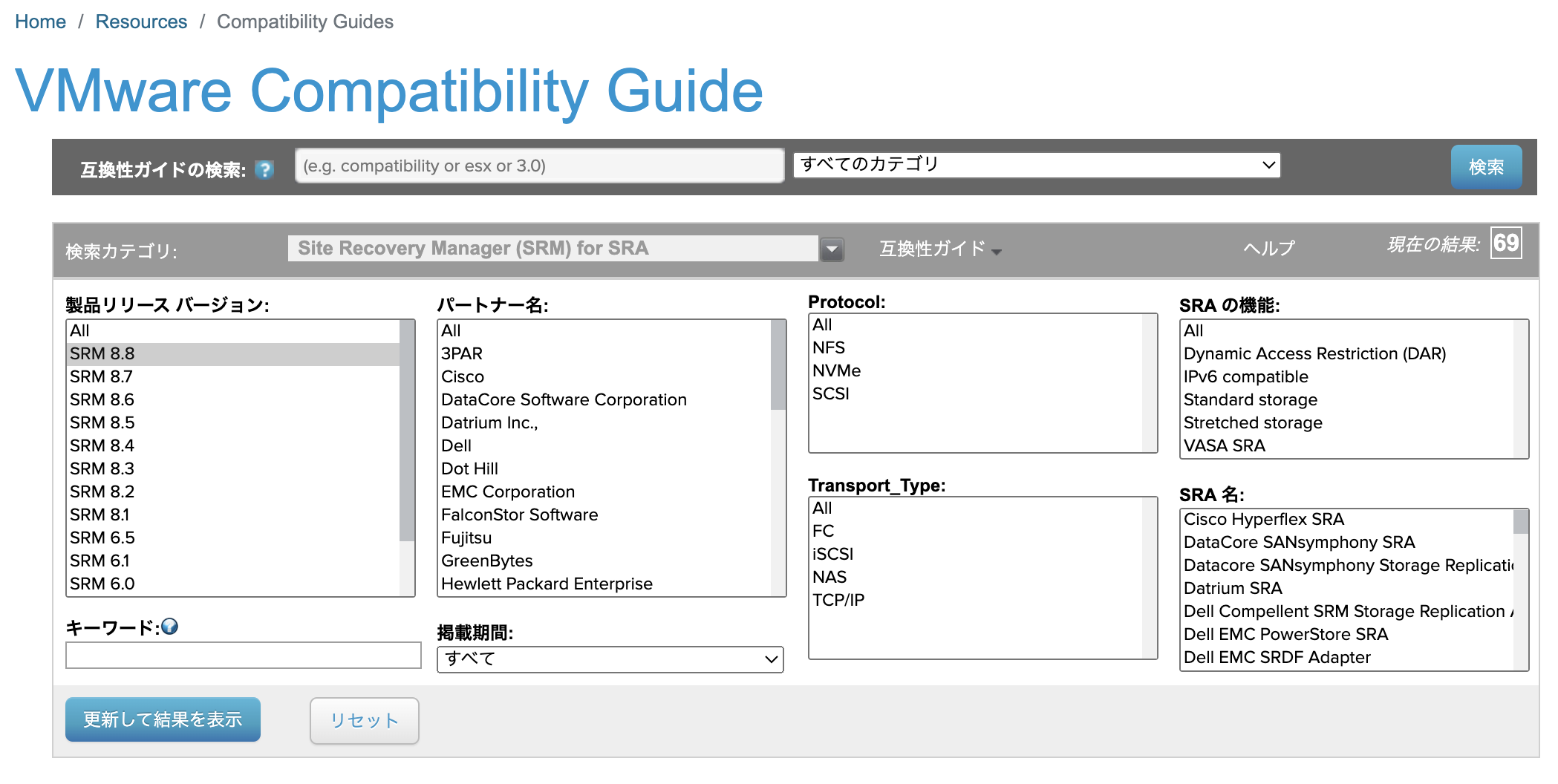Select SRM 6.0 in version list

233,584
